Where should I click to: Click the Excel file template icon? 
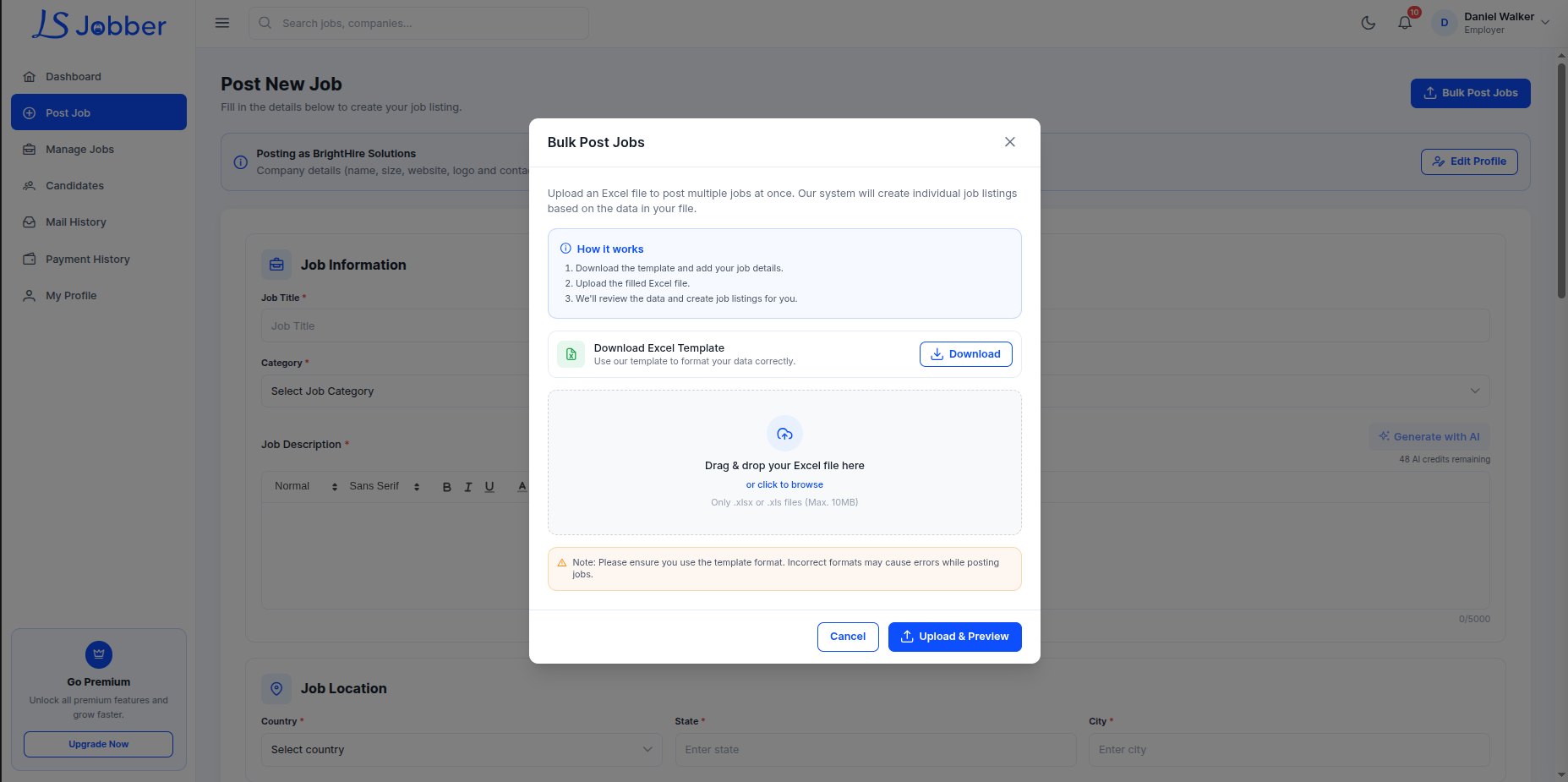coord(571,354)
